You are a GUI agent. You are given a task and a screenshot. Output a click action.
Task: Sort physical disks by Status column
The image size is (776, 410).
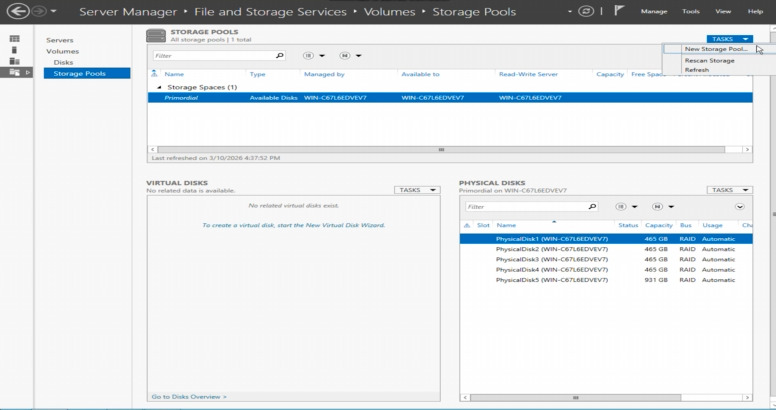coord(628,225)
